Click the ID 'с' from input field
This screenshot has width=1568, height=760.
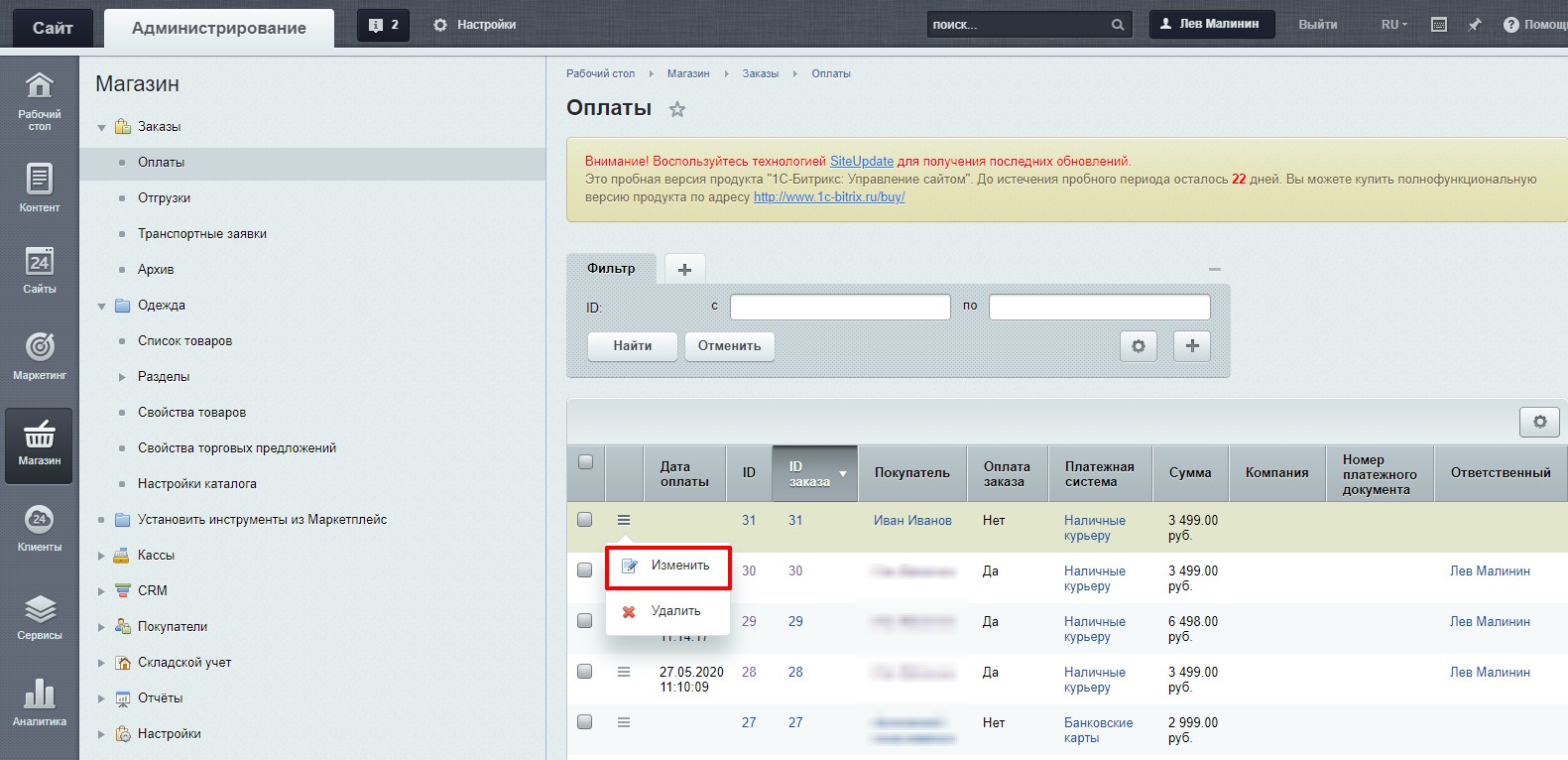(x=840, y=308)
